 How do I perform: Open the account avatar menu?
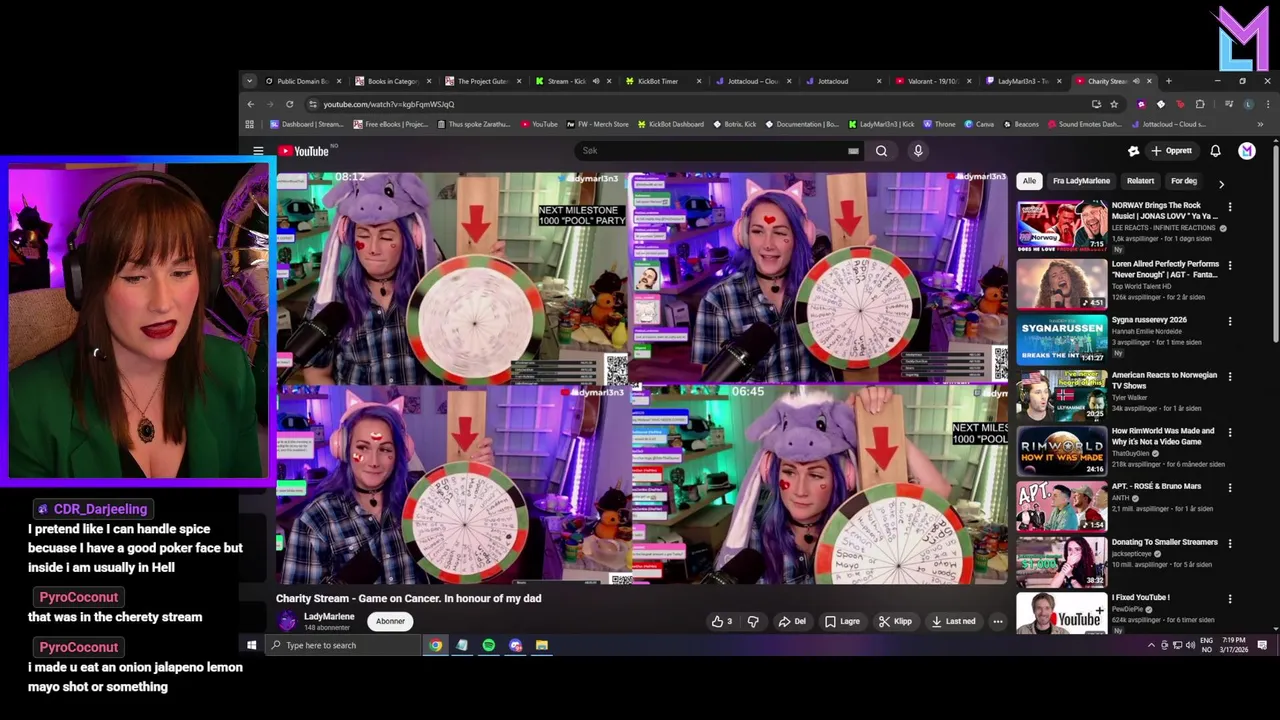click(1247, 151)
